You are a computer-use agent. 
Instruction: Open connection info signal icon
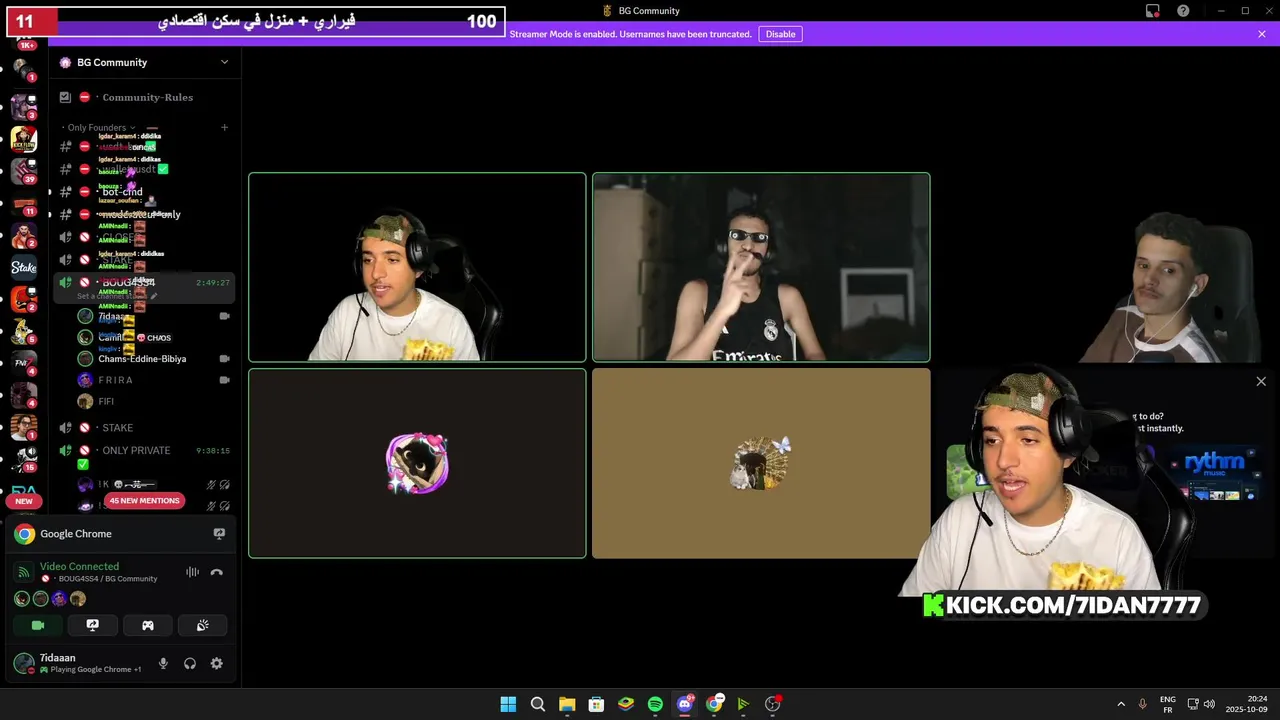click(x=24, y=572)
